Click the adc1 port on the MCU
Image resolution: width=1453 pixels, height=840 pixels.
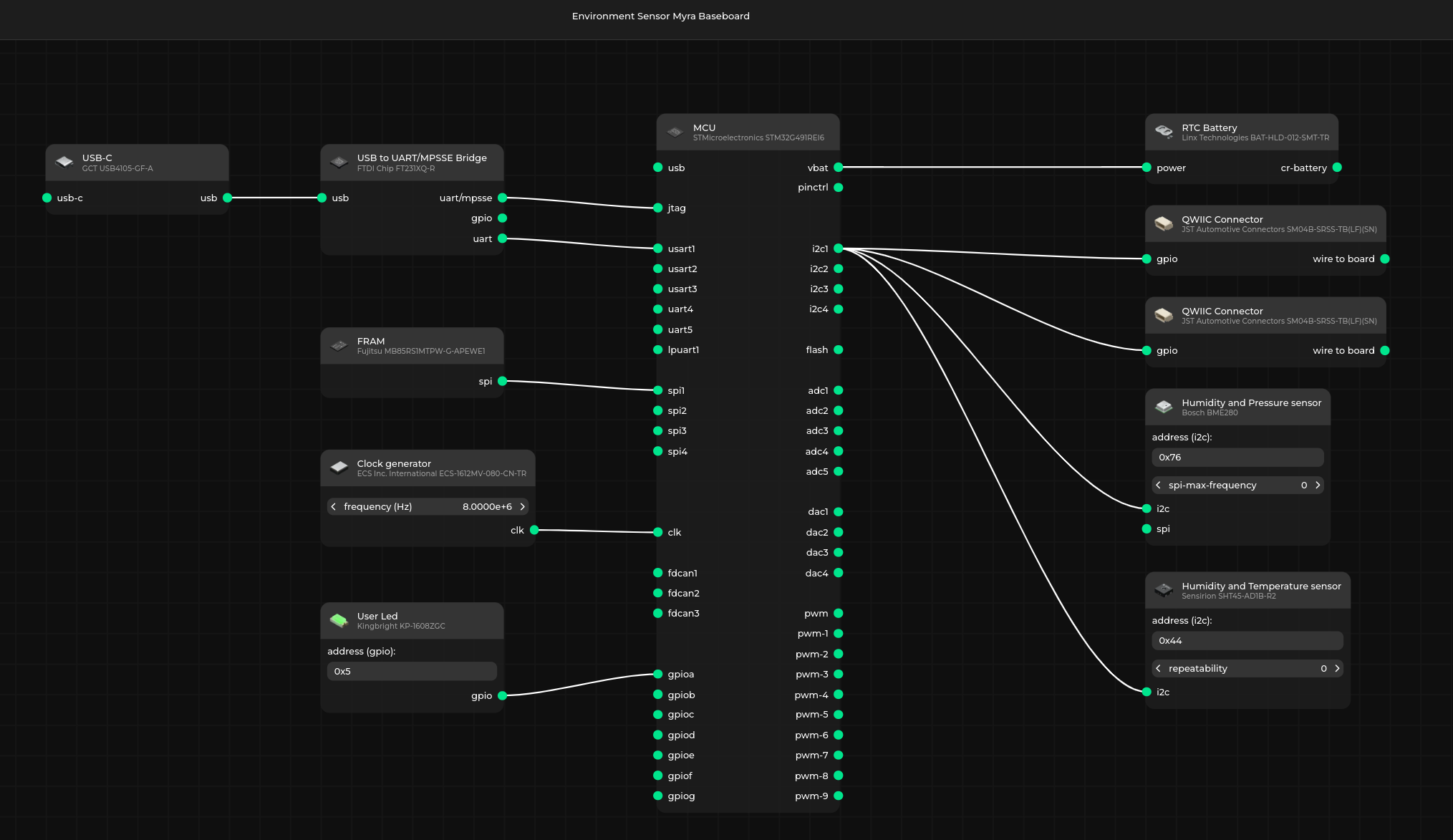(x=839, y=390)
